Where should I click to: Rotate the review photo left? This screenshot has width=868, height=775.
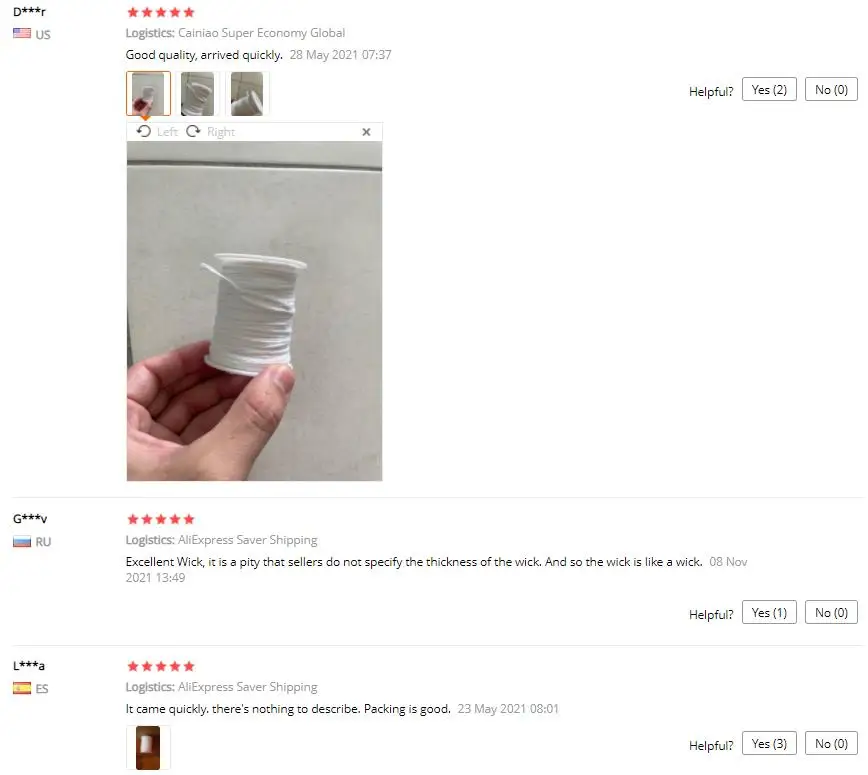click(157, 132)
